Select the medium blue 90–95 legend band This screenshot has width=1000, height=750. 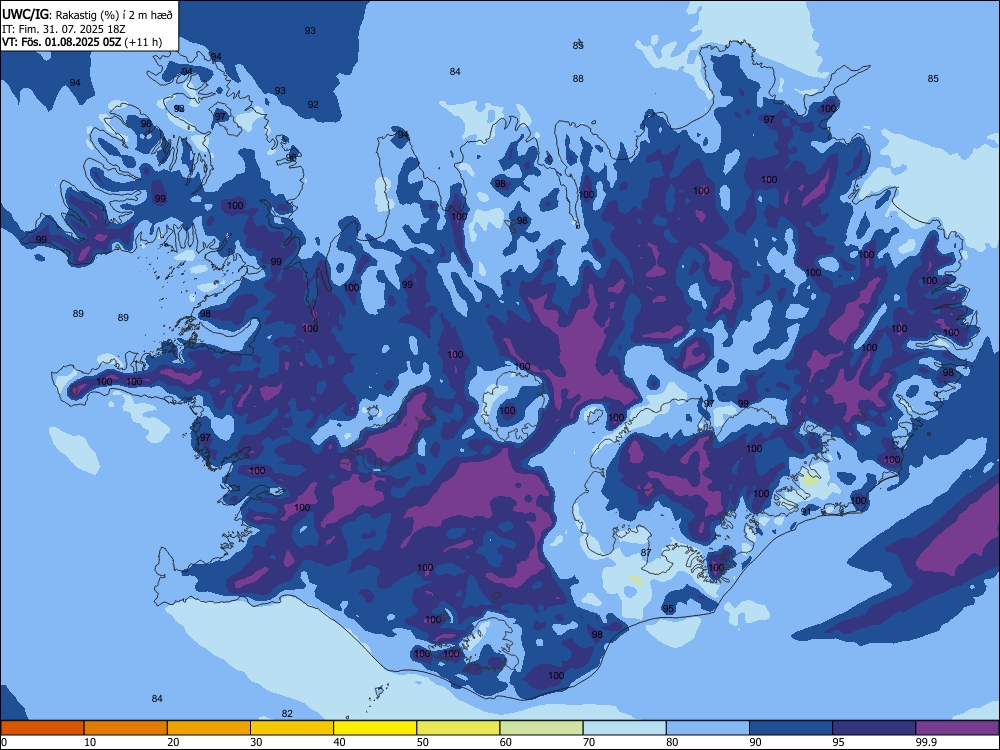point(791,728)
